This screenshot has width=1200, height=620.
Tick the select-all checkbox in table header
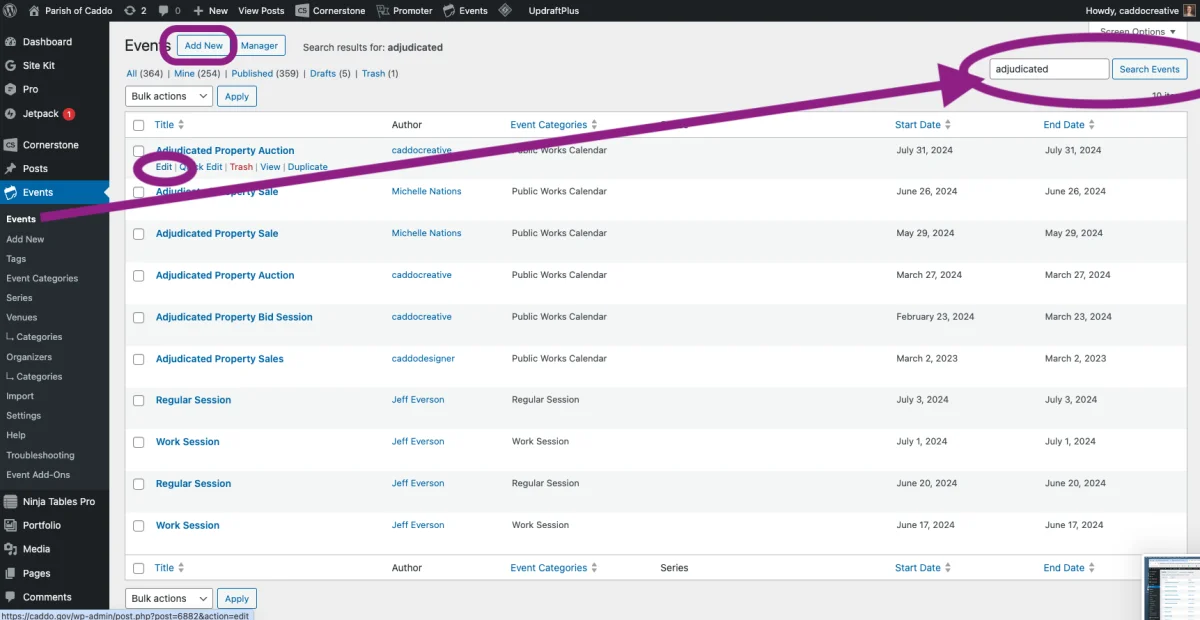pyautogui.click(x=139, y=125)
